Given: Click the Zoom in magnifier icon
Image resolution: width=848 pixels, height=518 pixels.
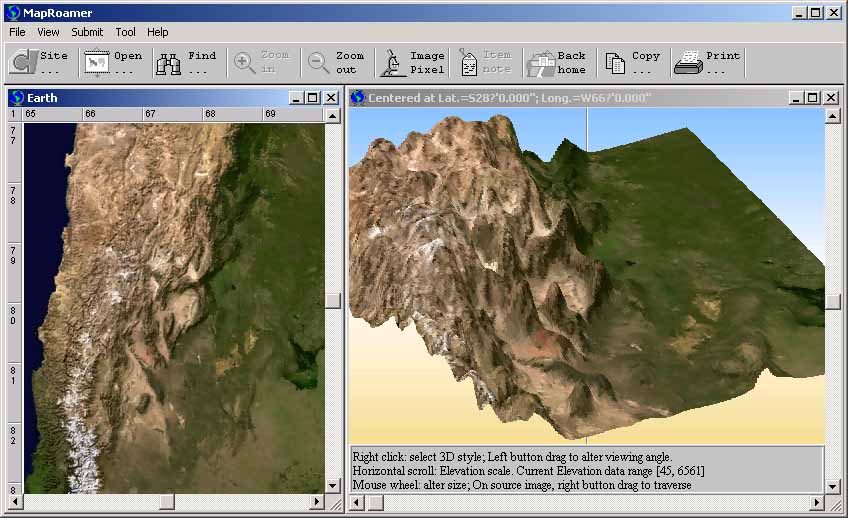Looking at the screenshot, I should pos(244,63).
